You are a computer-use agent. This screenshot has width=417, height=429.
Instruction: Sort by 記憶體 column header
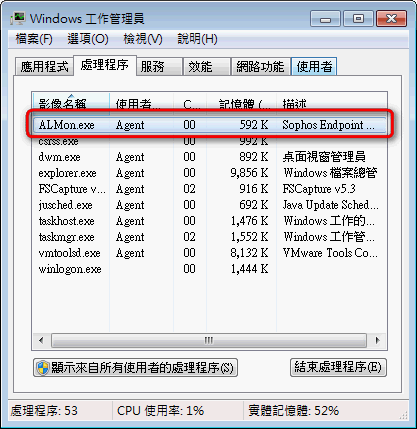point(241,104)
